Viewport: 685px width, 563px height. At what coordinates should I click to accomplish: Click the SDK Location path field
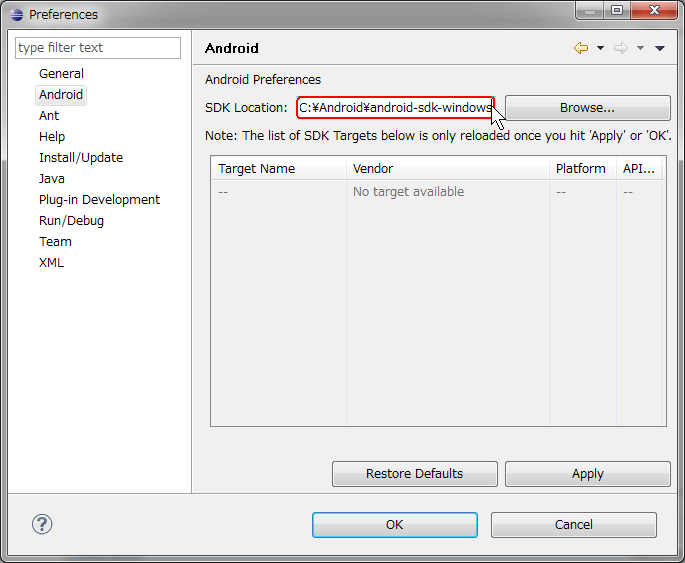click(x=395, y=107)
